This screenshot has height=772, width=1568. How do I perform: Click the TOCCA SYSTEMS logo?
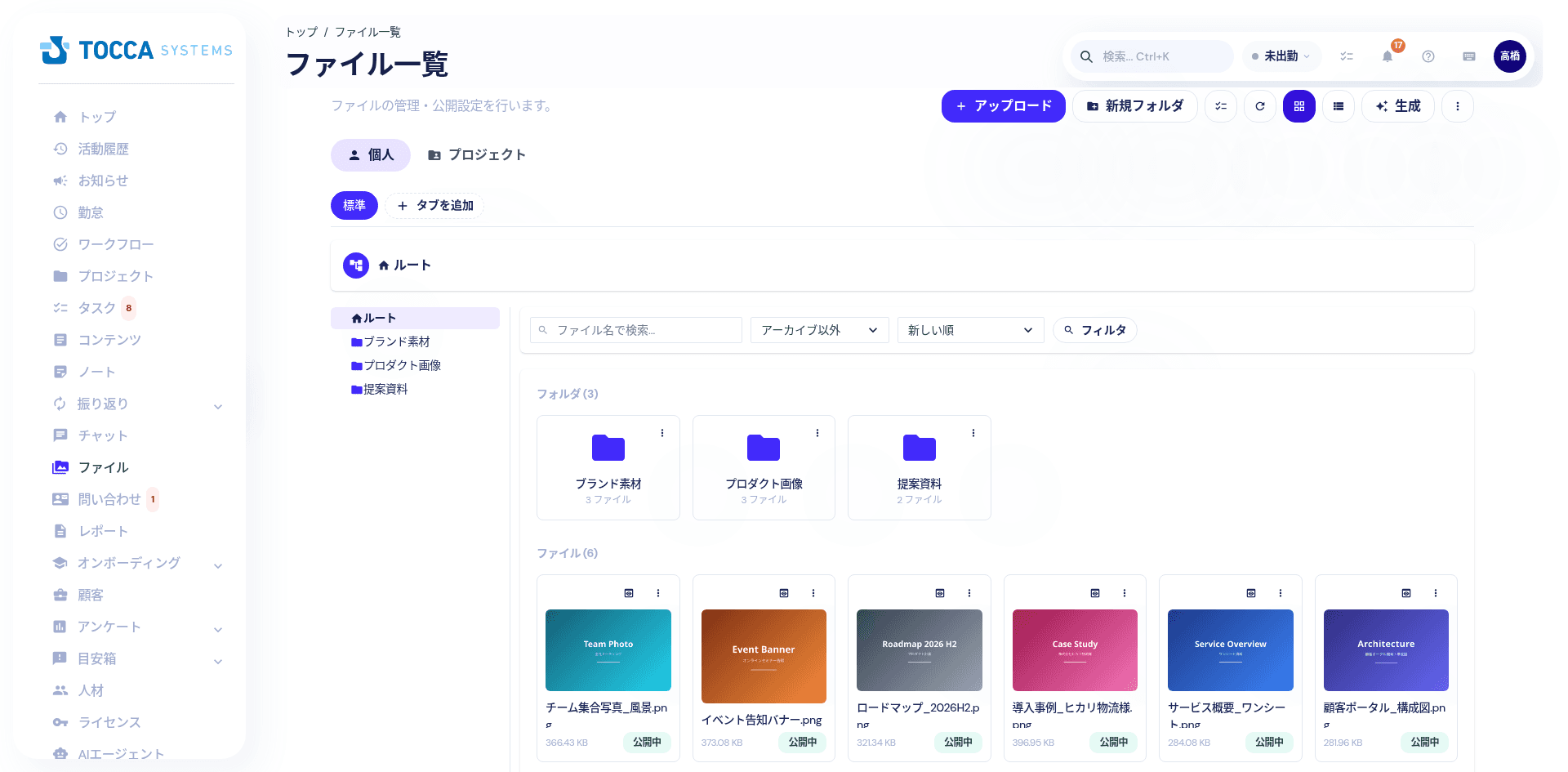tap(136, 50)
